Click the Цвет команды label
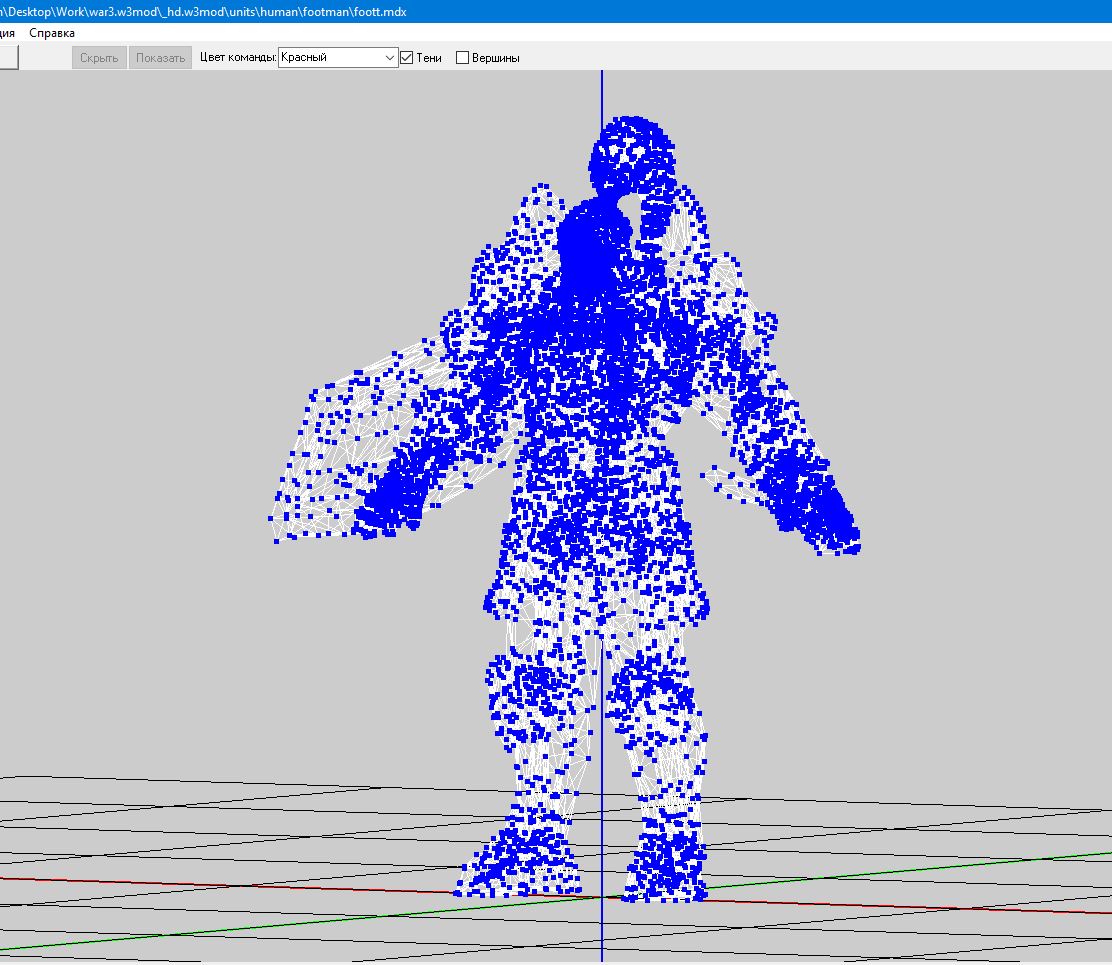 pos(238,58)
